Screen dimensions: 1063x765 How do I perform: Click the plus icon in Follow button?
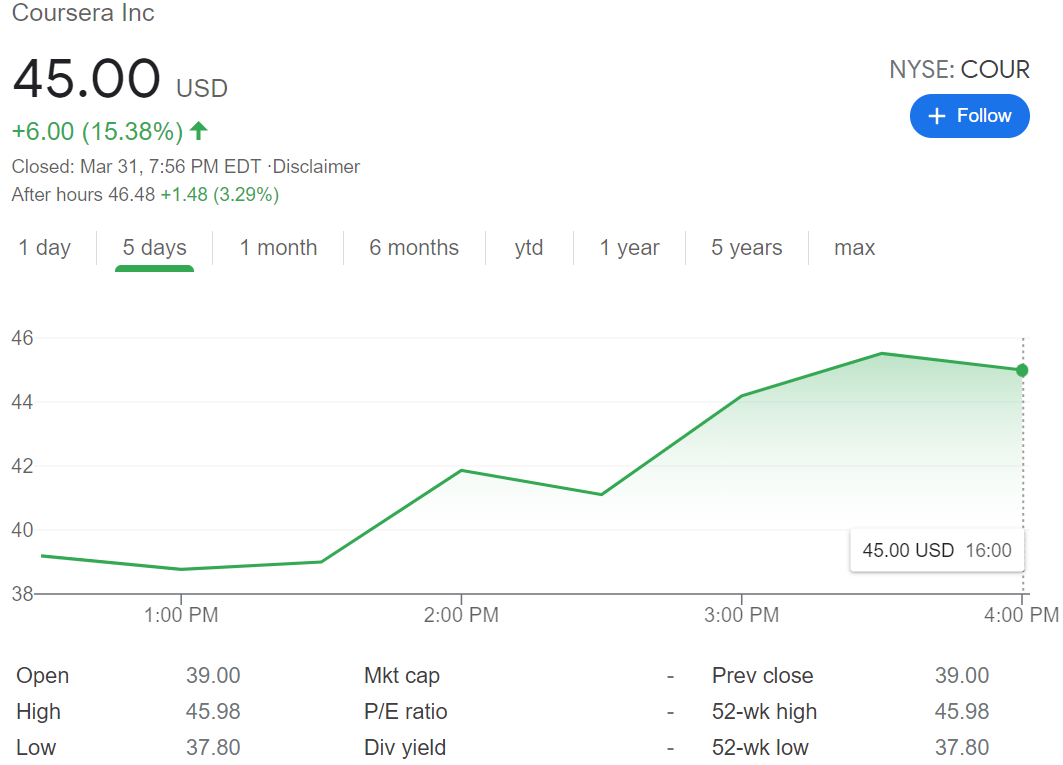pyautogui.click(x=936, y=116)
